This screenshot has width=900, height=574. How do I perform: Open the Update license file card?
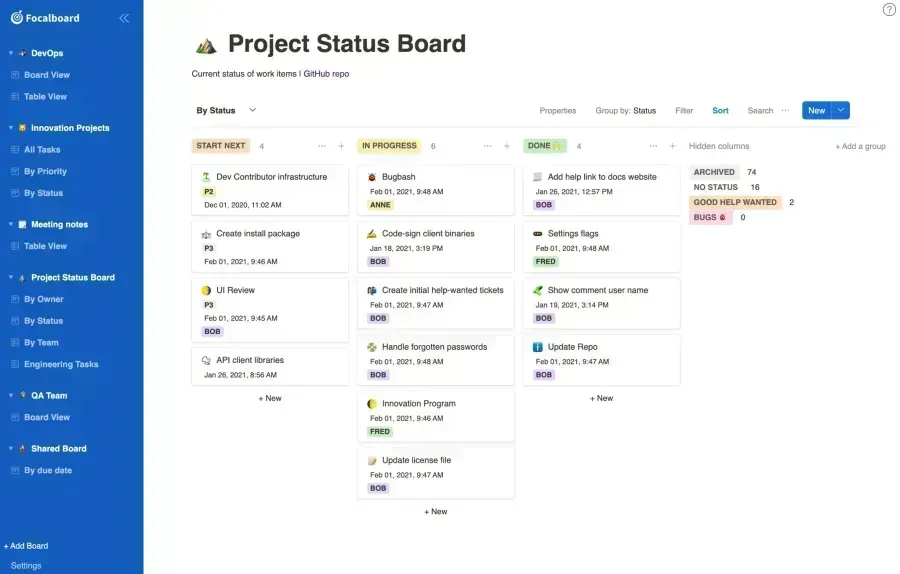coord(436,473)
